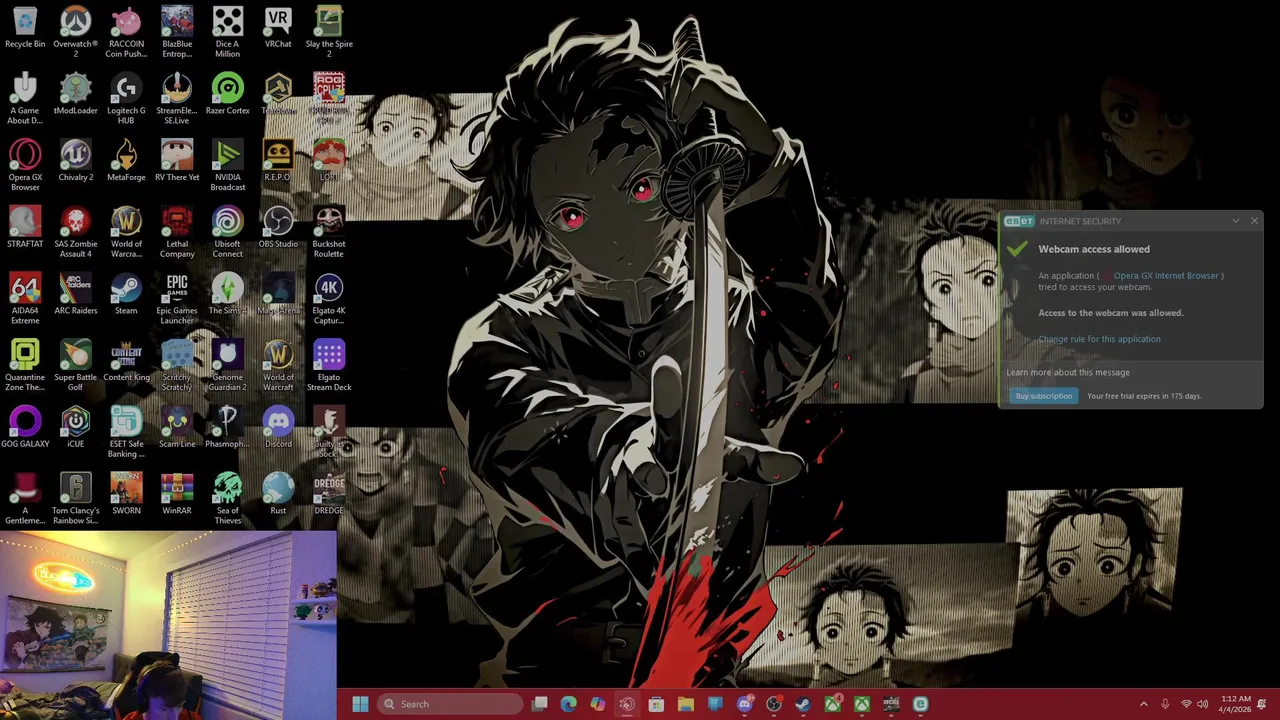
Task: Click the Opera GX Internet Browser link
Action: (1166, 275)
